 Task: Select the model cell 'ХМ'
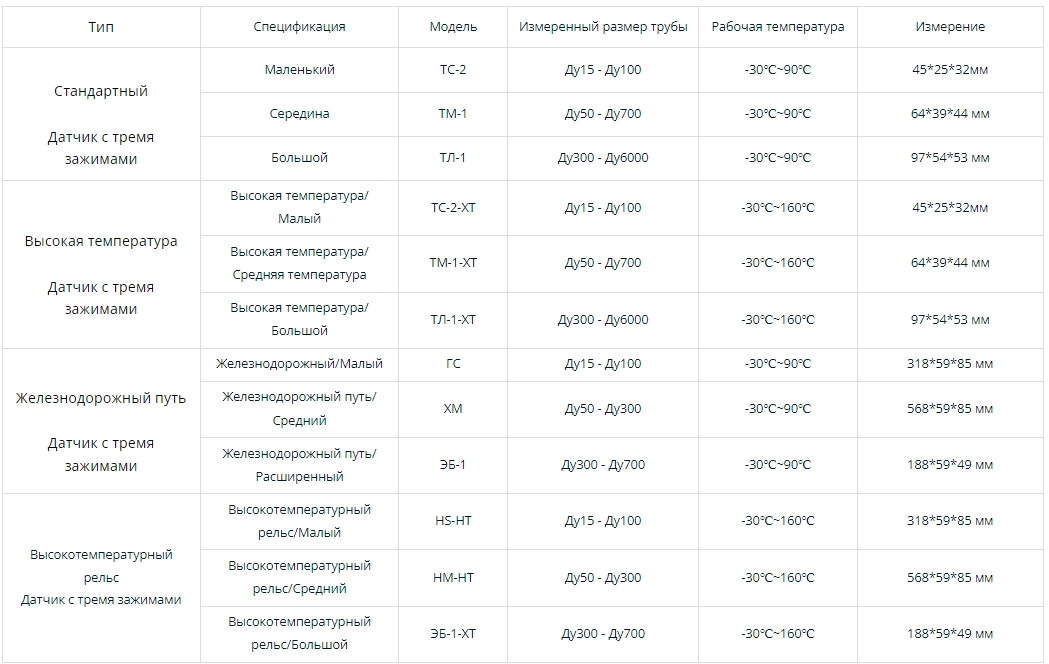tap(453, 409)
